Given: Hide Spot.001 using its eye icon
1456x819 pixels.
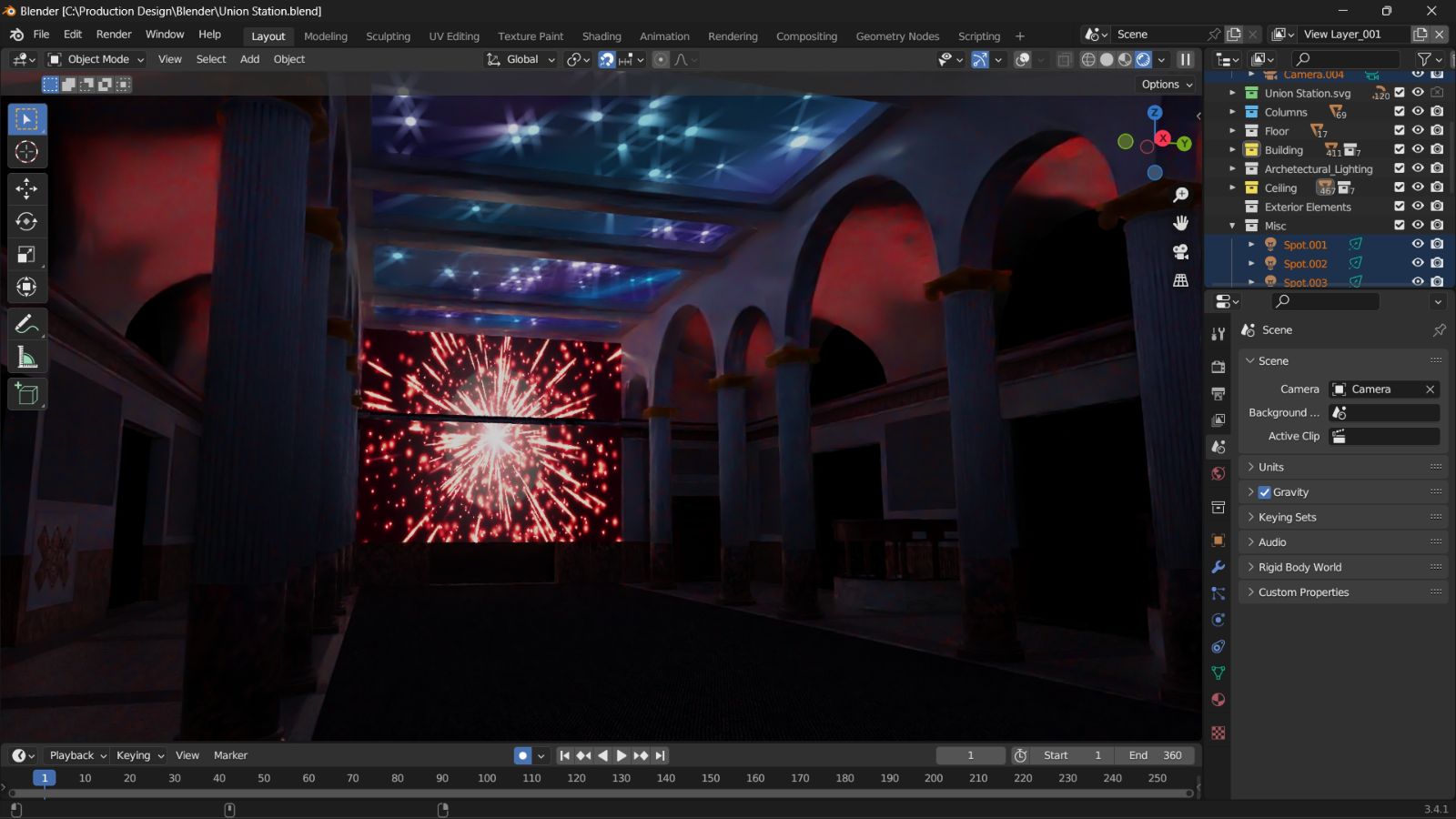Looking at the screenshot, I should click(1418, 244).
